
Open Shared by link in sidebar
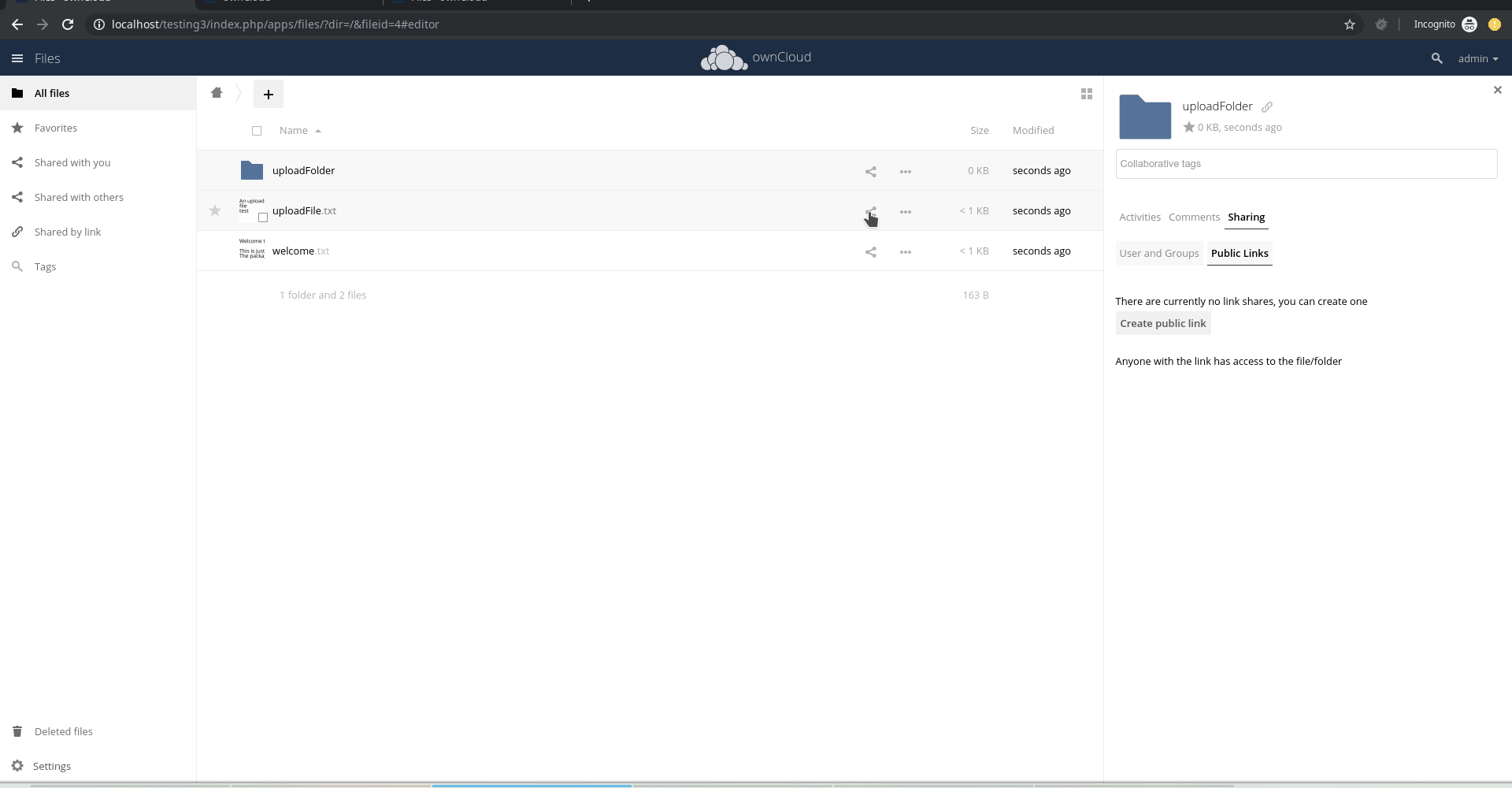click(68, 232)
